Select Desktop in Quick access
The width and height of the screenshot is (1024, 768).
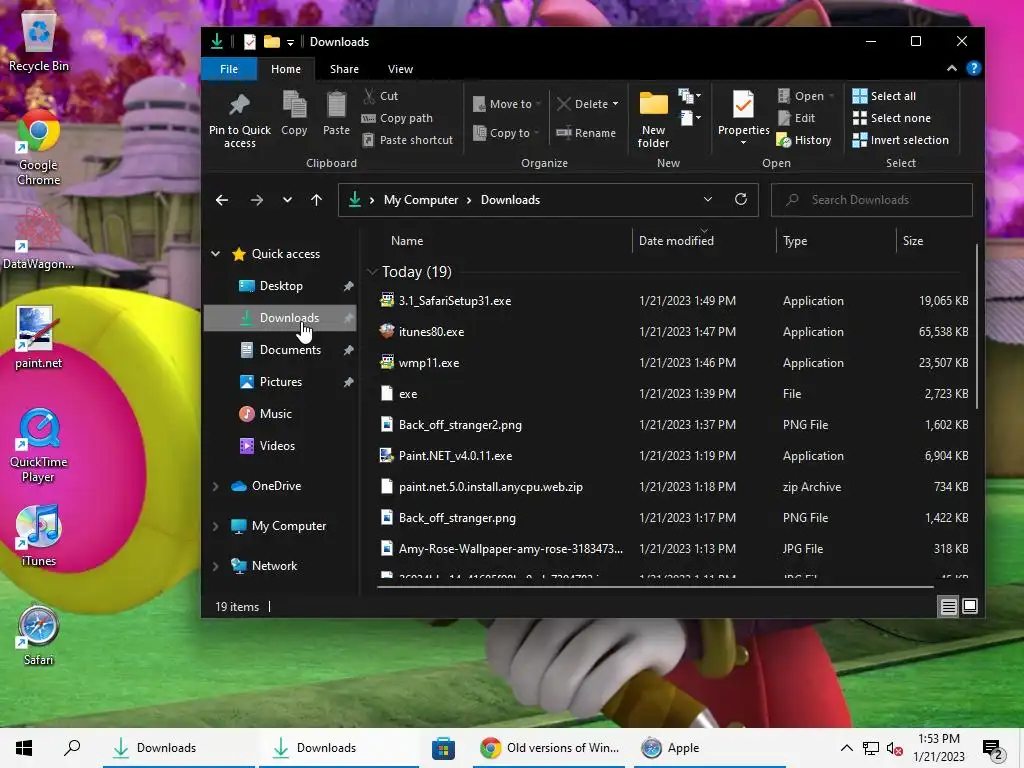[x=281, y=285]
